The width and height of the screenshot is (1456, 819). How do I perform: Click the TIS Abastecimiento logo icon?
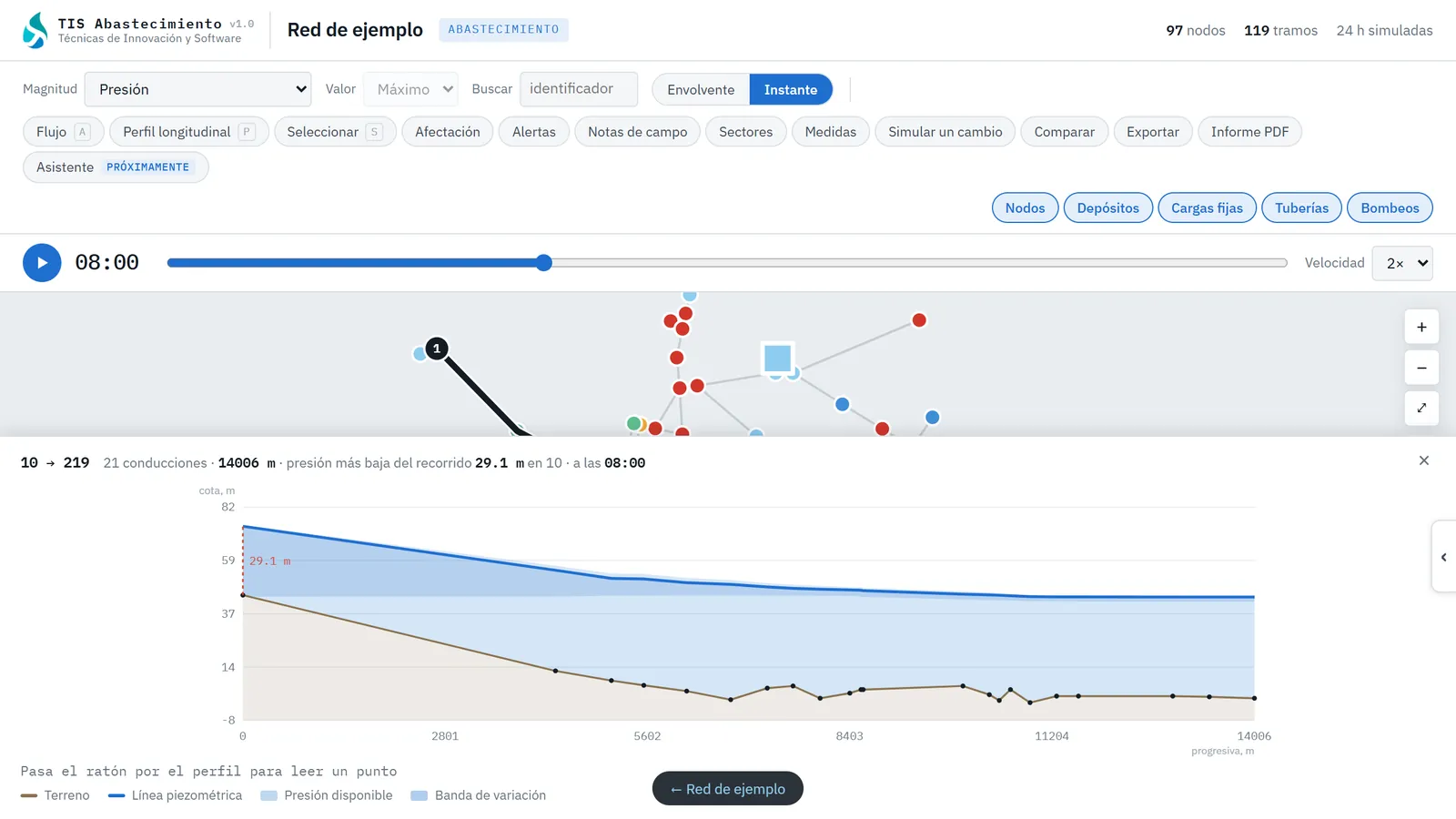click(35, 30)
